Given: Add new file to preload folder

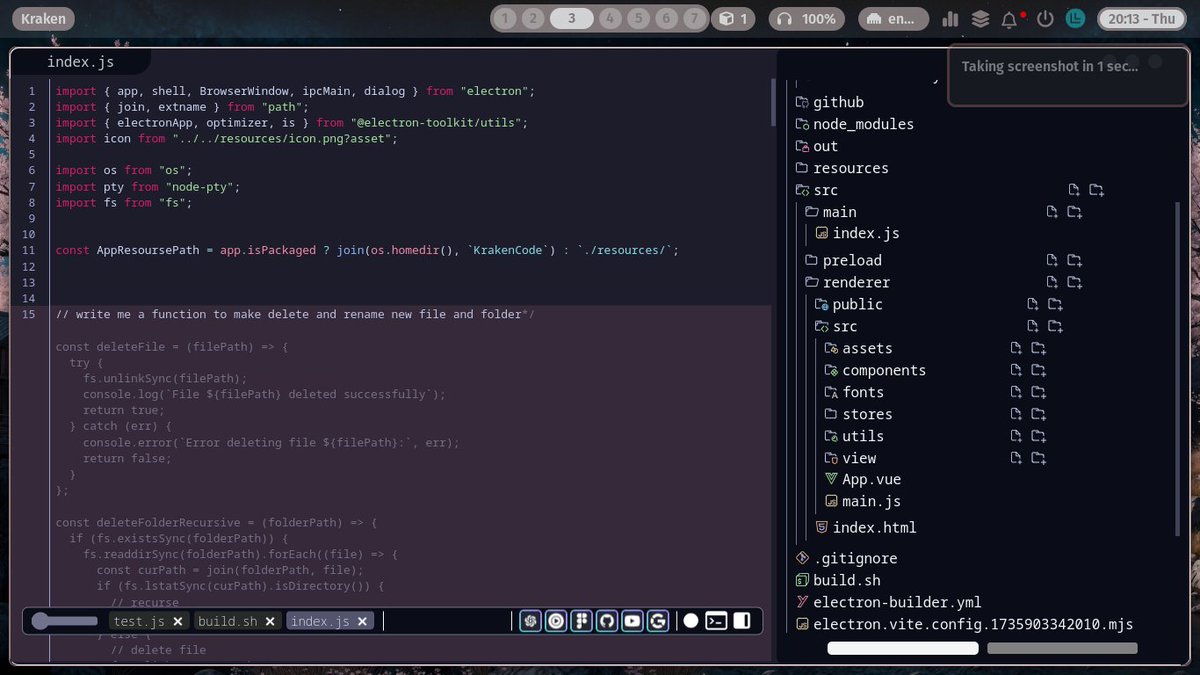Looking at the screenshot, I should (x=1052, y=260).
